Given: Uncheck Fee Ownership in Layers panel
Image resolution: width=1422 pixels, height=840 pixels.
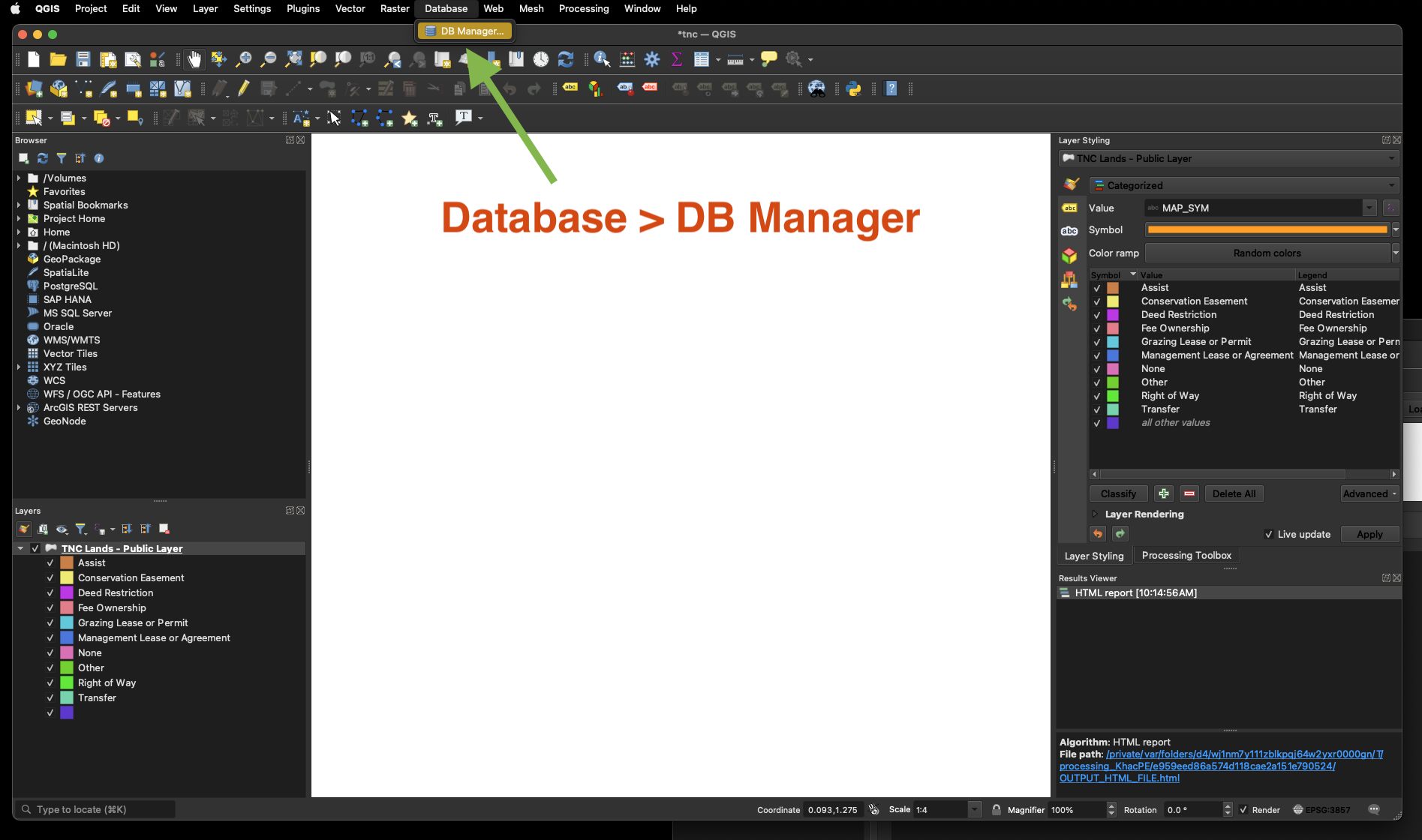Looking at the screenshot, I should pos(50,607).
